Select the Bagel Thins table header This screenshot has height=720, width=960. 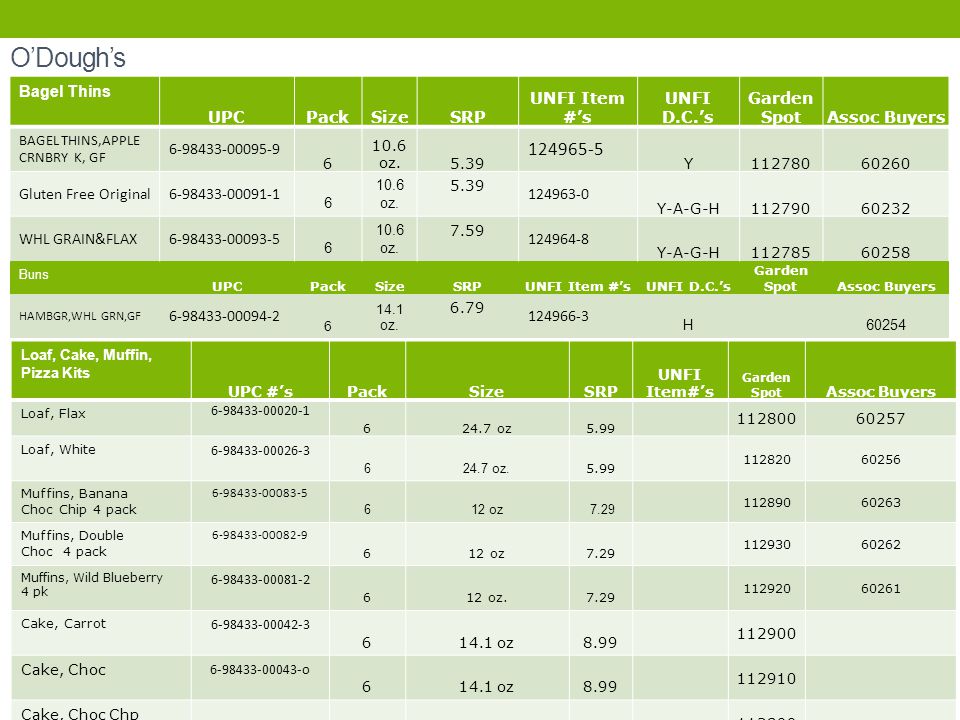tap(65, 91)
